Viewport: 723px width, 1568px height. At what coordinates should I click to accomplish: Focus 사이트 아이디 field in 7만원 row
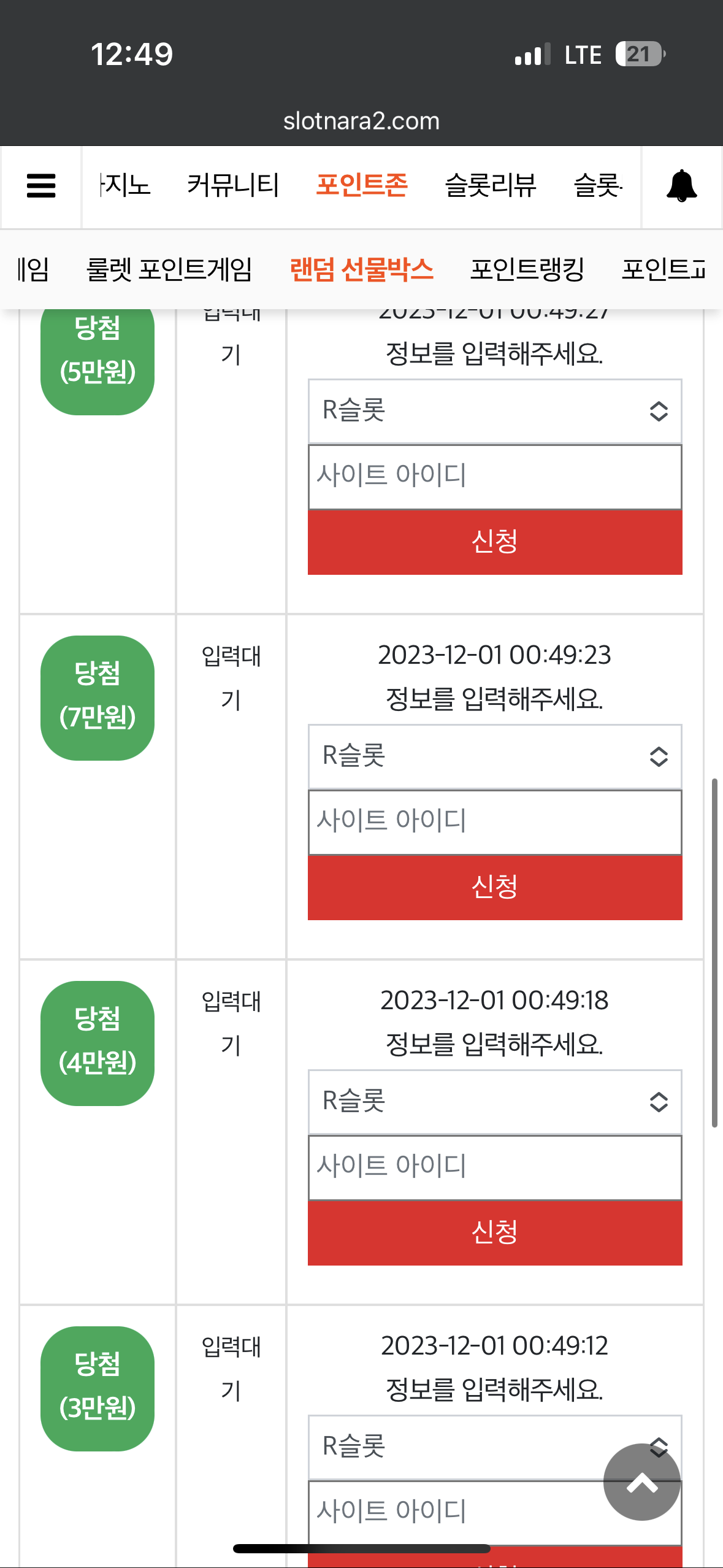click(495, 822)
